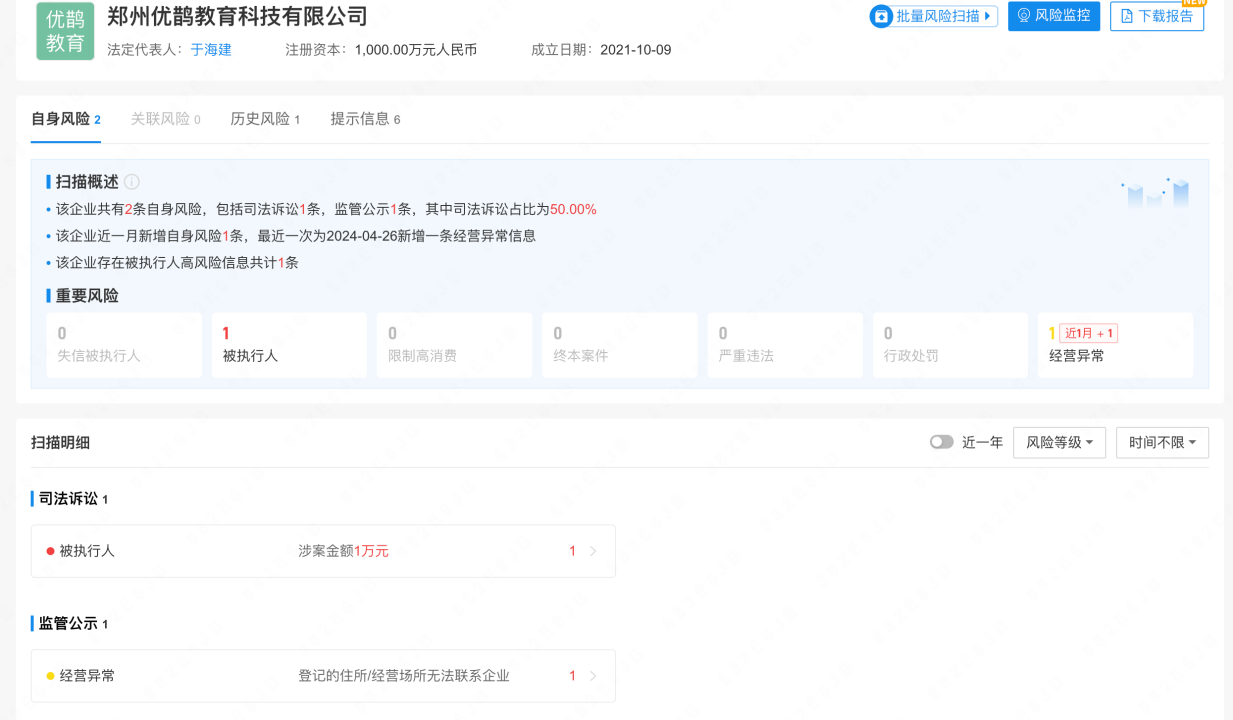
Task: Select the 行政处罚 risk card
Action: [x=950, y=345]
